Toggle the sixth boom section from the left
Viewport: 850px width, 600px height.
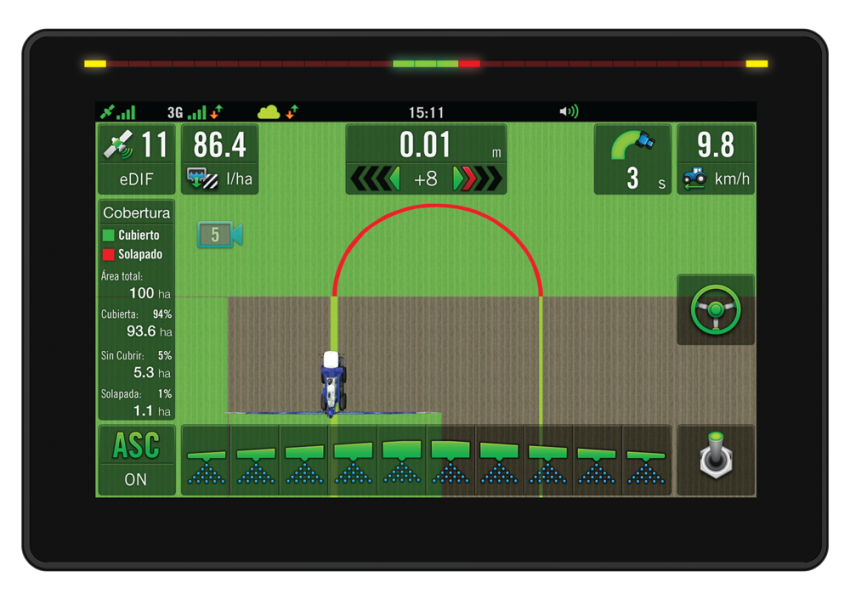[450, 460]
